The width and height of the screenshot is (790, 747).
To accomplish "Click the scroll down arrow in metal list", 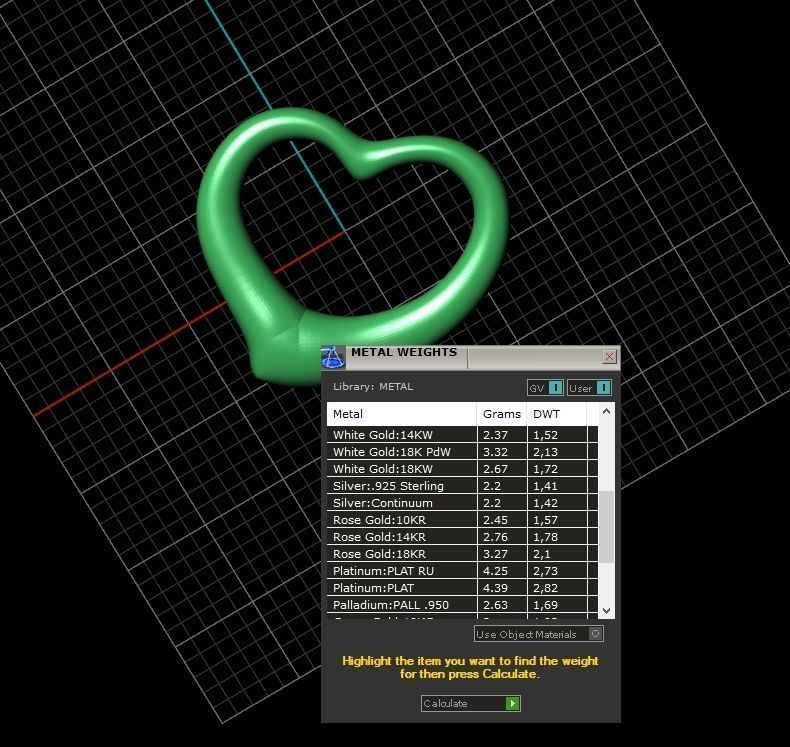I will tap(607, 610).
